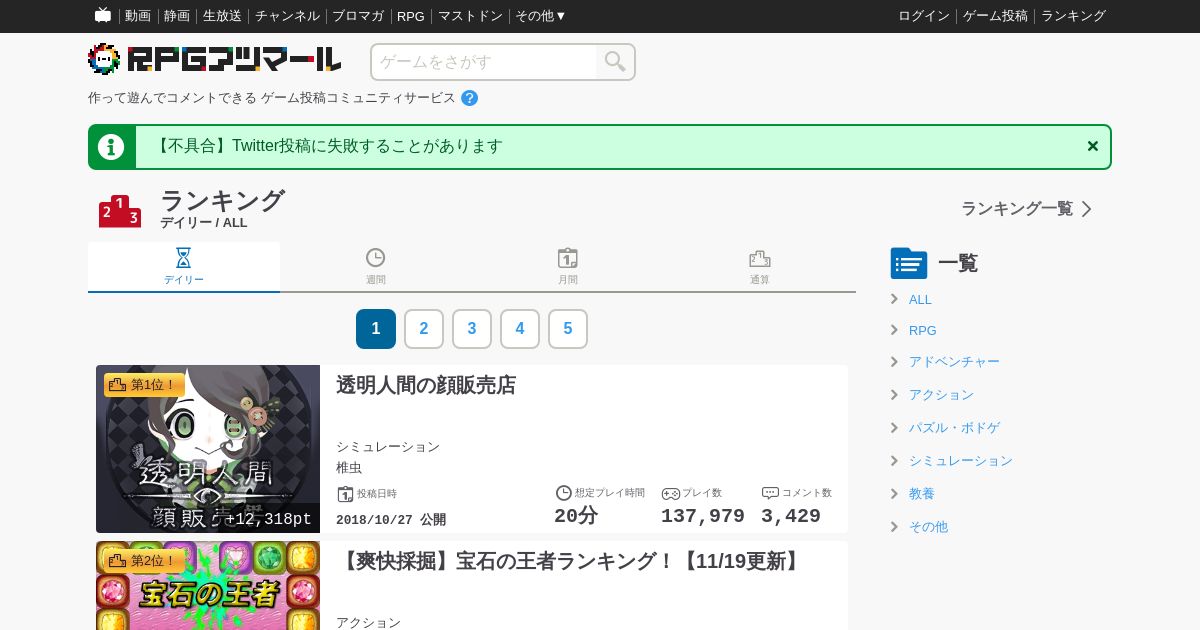The width and height of the screenshot is (1200, 630).
Task: Open ランキング link in top bar
Action: [x=1073, y=16]
